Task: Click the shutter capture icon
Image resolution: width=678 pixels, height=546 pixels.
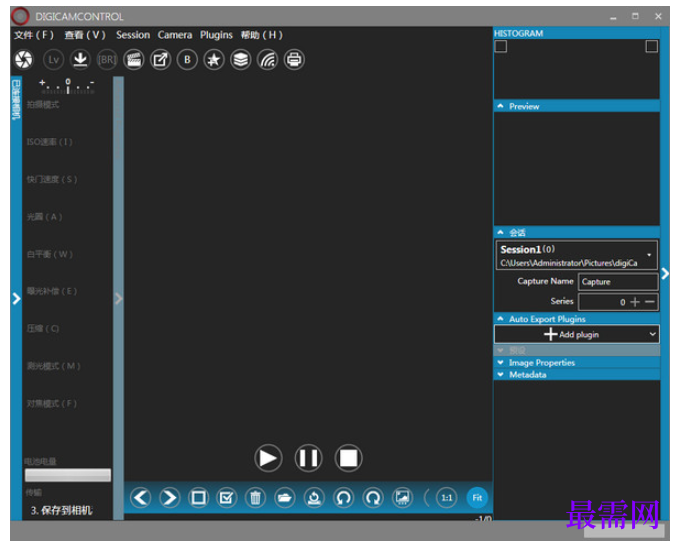Action: pyautogui.click(x=24, y=60)
